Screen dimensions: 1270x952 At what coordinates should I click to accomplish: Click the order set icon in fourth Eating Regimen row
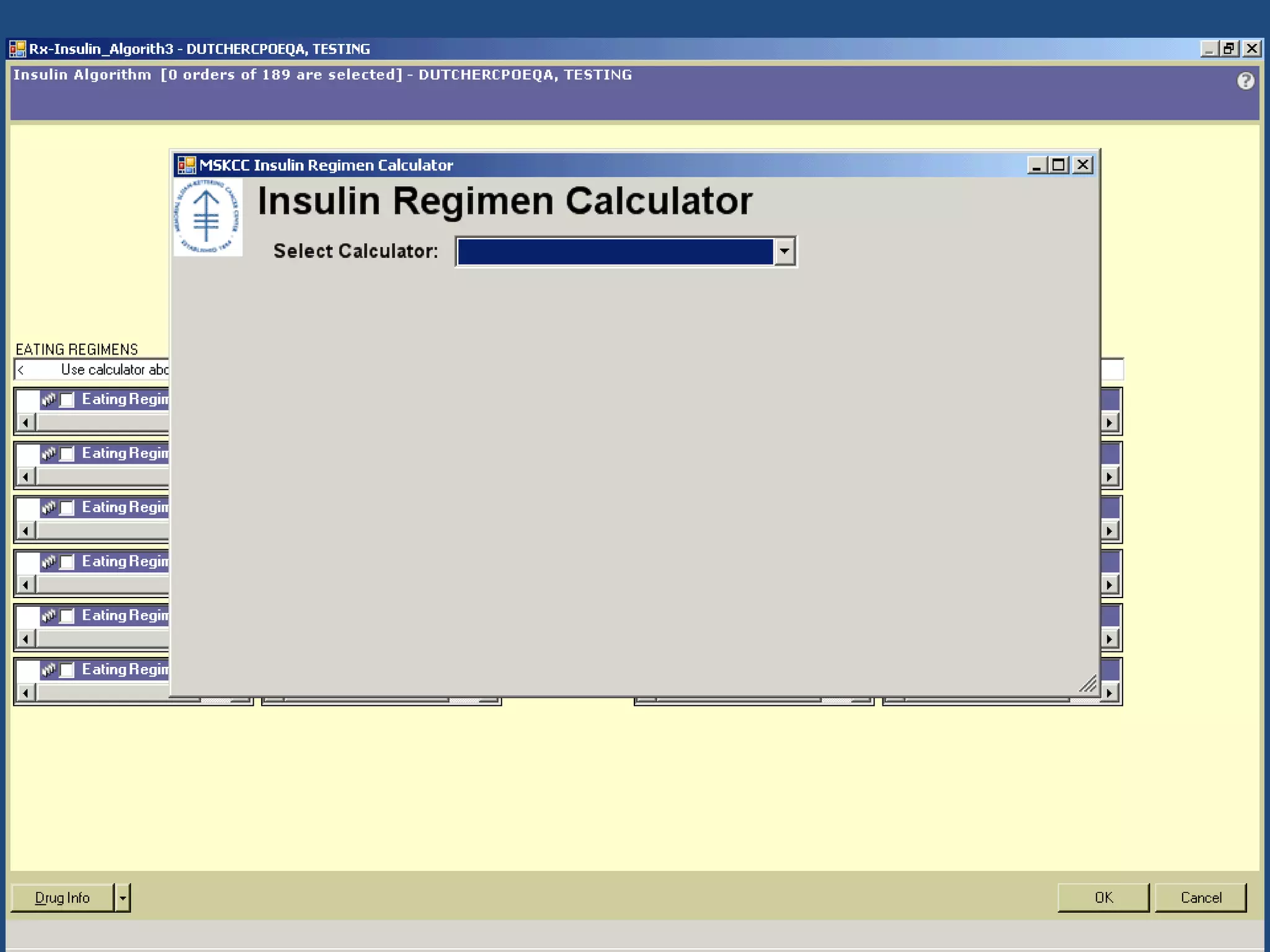[x=49, y=561]
